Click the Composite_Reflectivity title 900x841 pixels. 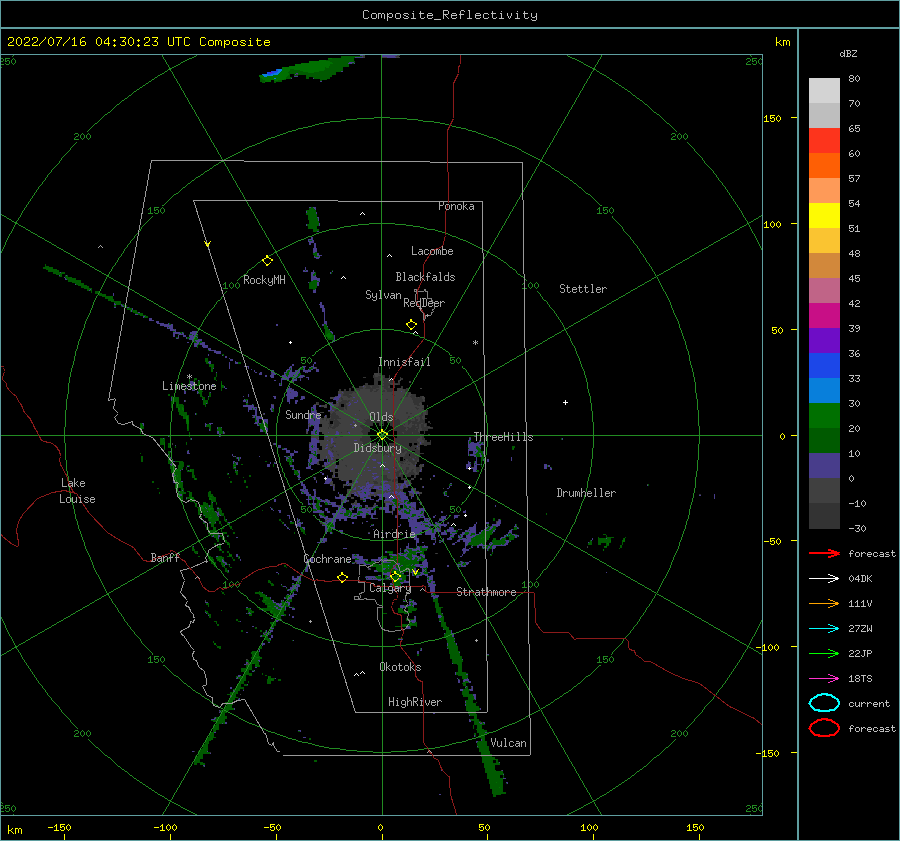coord(450,15)
